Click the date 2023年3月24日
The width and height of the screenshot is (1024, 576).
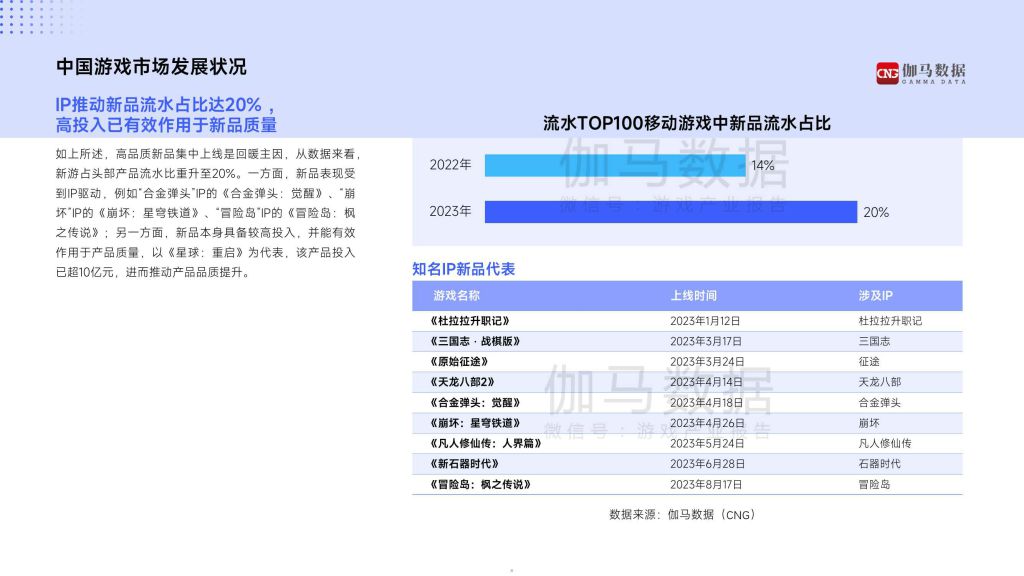pos(707,361)
